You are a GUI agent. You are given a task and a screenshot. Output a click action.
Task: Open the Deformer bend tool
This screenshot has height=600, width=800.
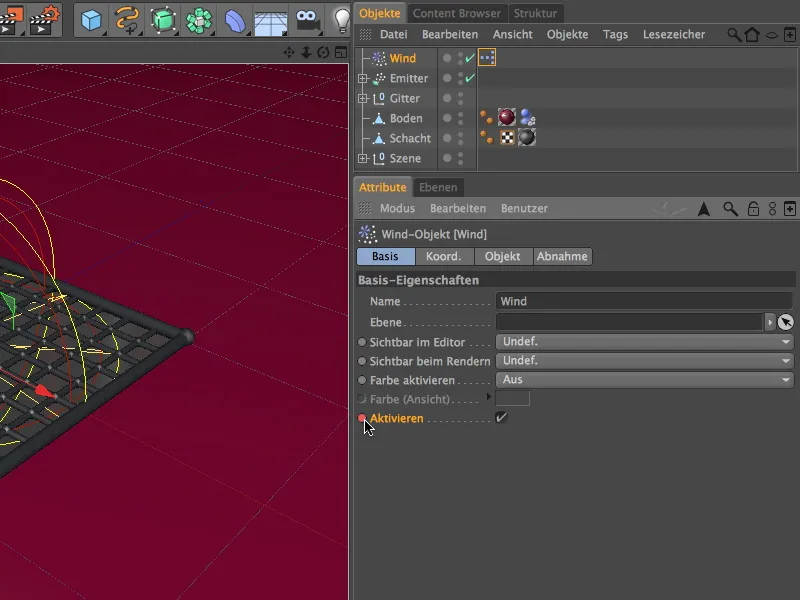[235, 21]
